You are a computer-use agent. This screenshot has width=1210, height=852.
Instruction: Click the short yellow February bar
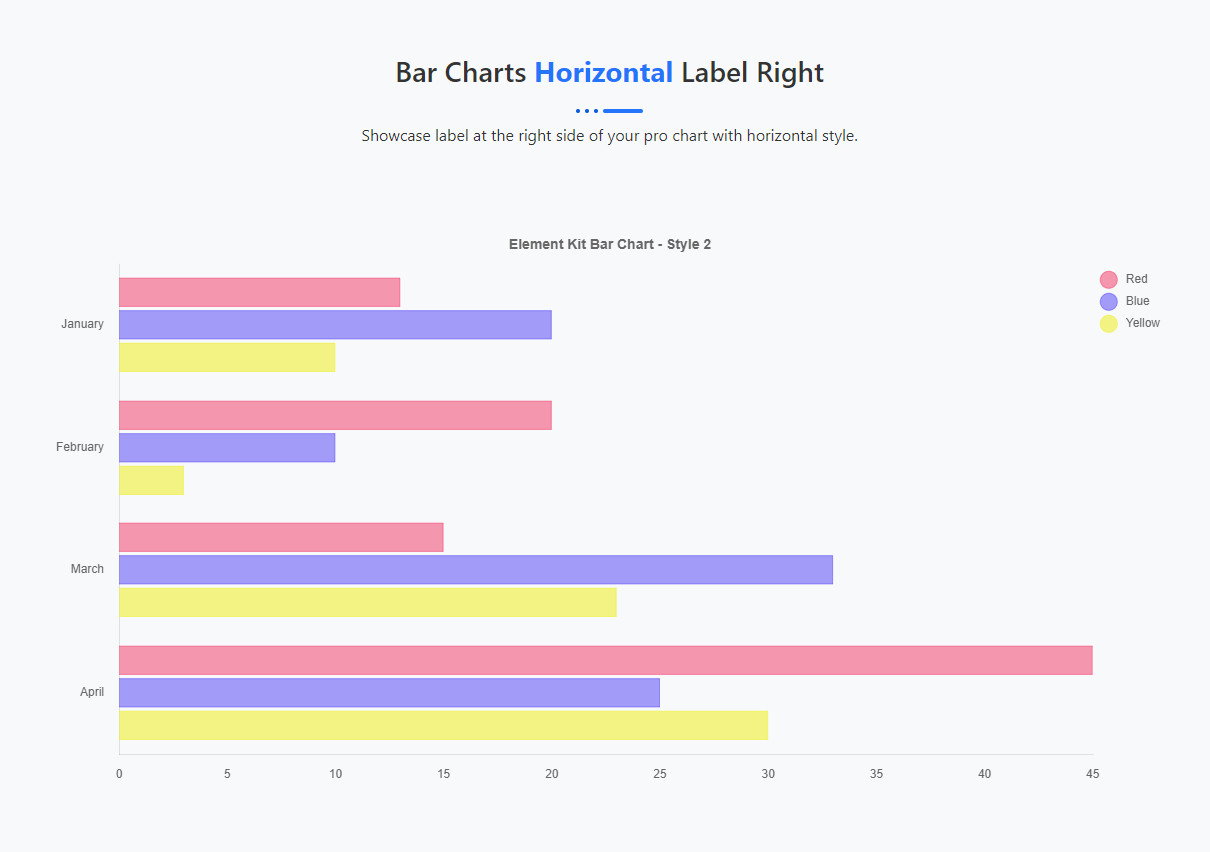coord(151,480)
